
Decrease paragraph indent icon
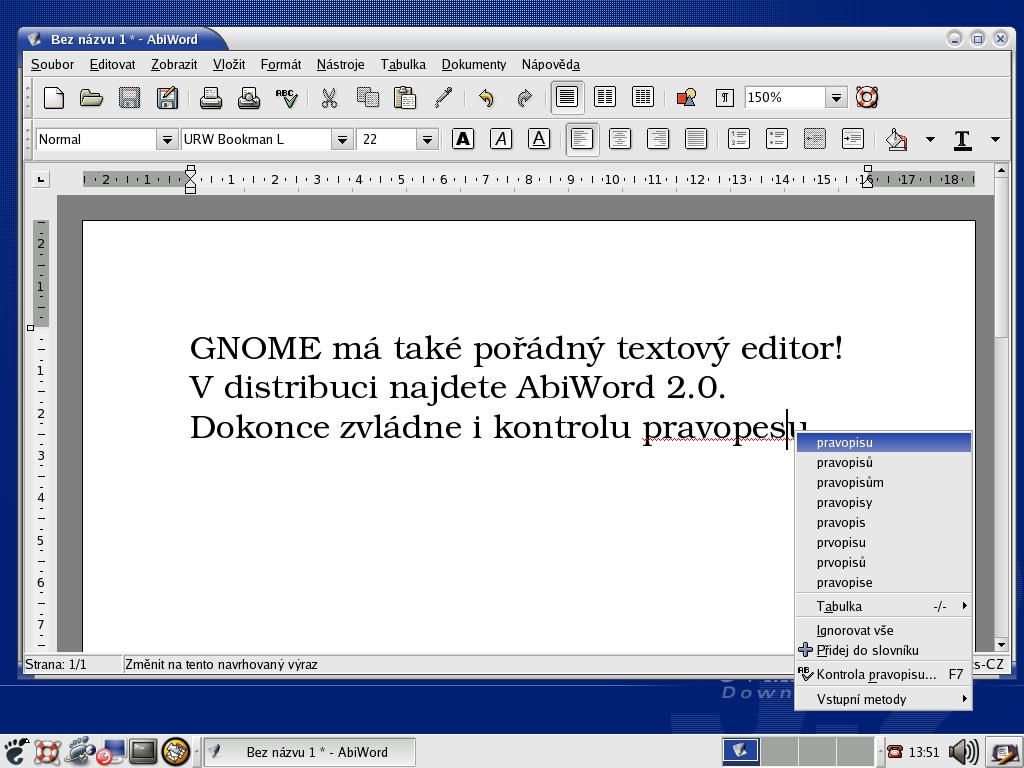coord(815,139)
